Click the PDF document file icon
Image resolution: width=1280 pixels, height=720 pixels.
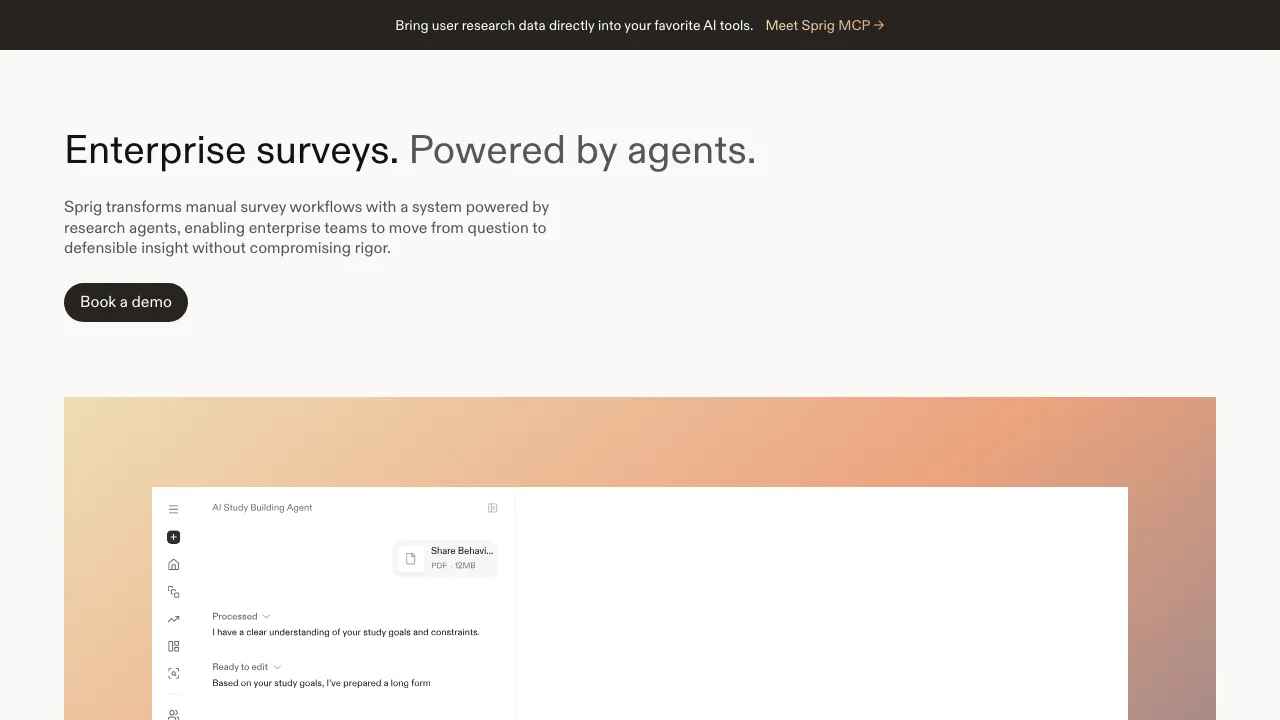(410, 558)
